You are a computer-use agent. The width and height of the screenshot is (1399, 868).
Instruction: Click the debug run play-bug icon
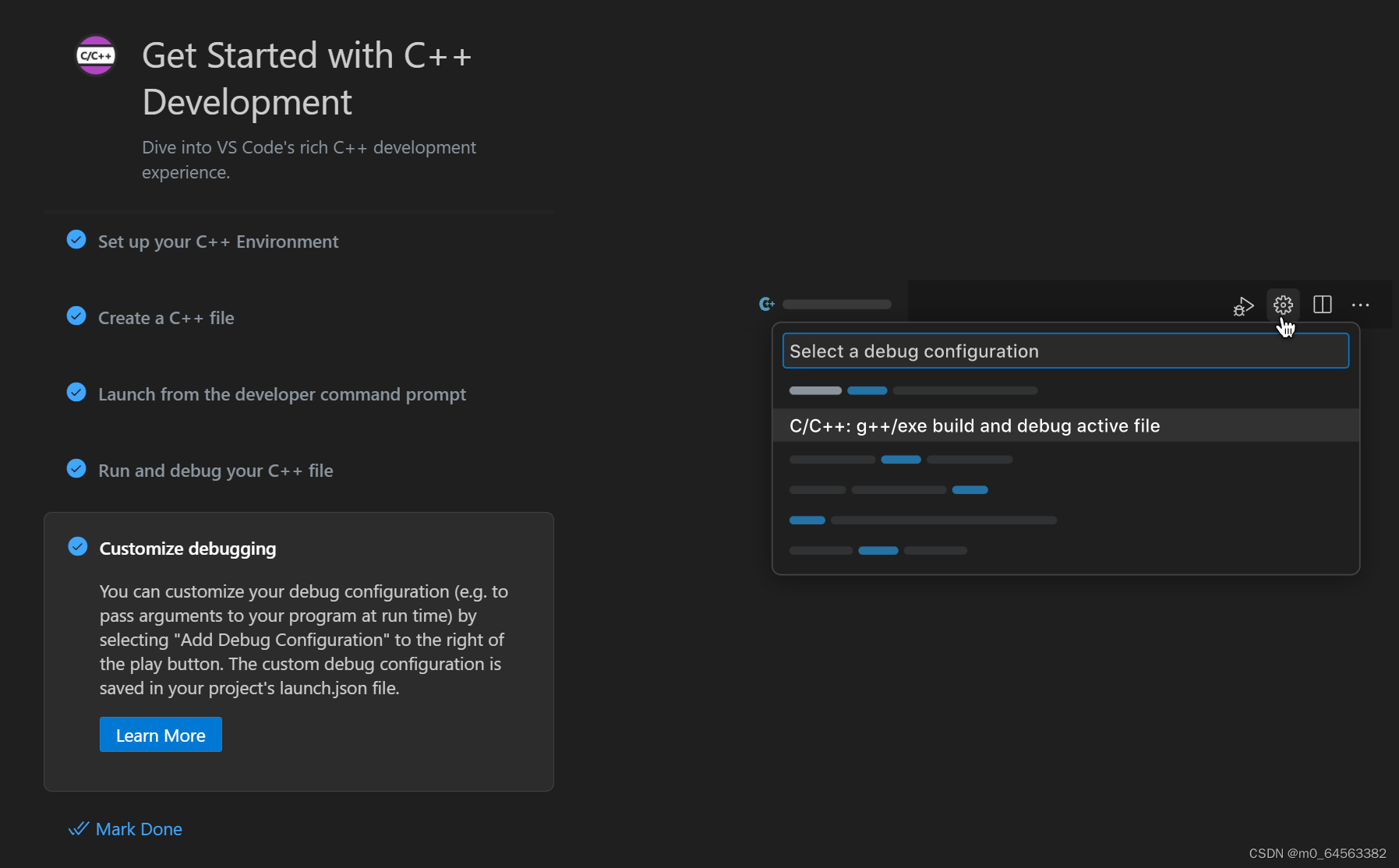pos(1243,305)
